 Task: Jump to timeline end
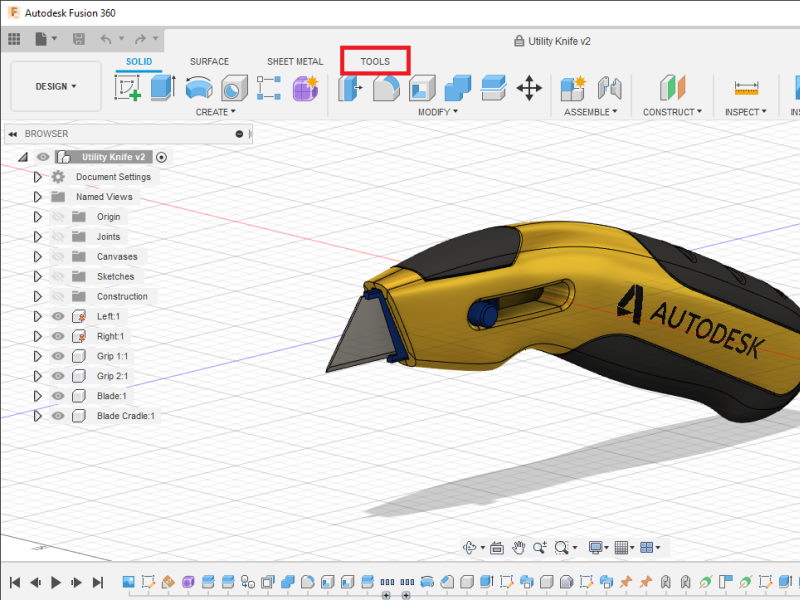coord(98,582)
